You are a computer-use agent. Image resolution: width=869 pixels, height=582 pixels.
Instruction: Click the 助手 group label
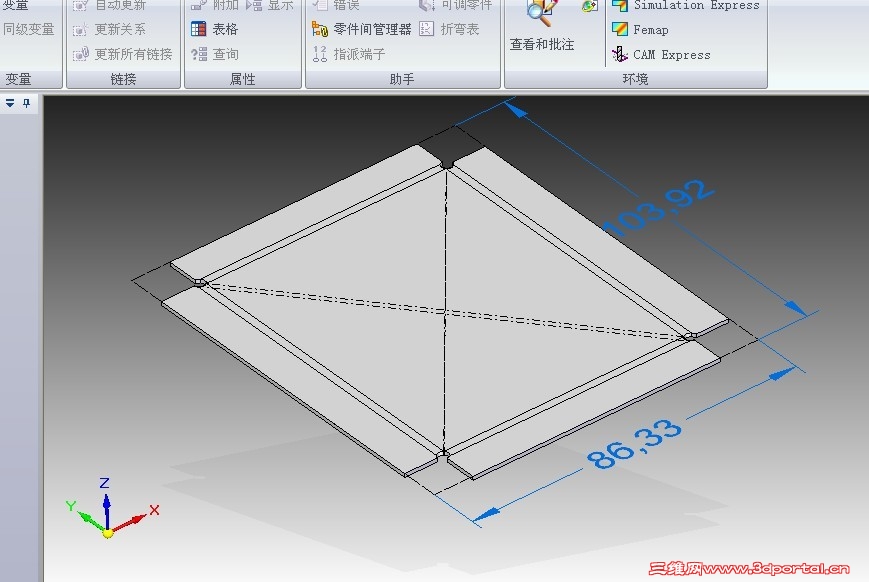(x=402, y=79)
